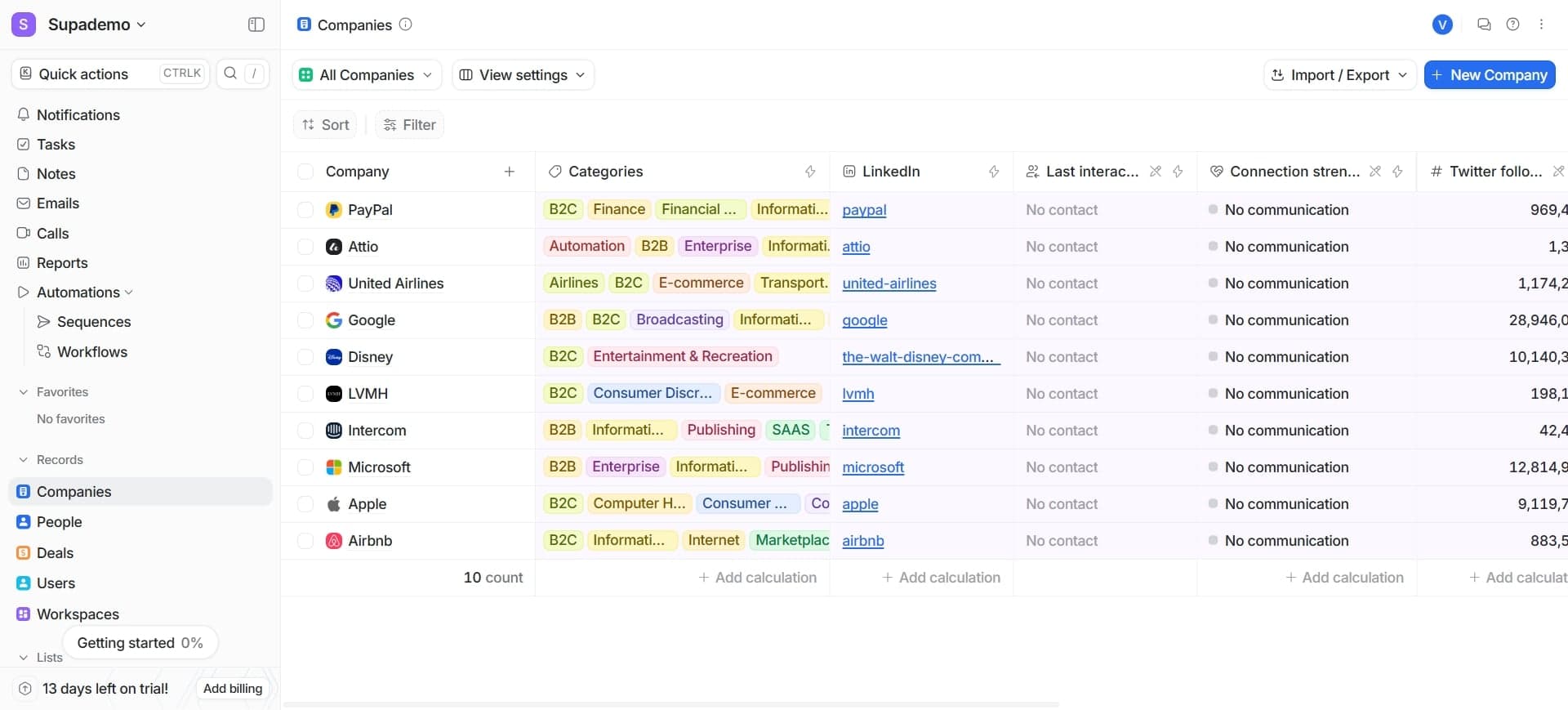Click the crossed-link icon in Connection strength header

tap(1375, 172)
